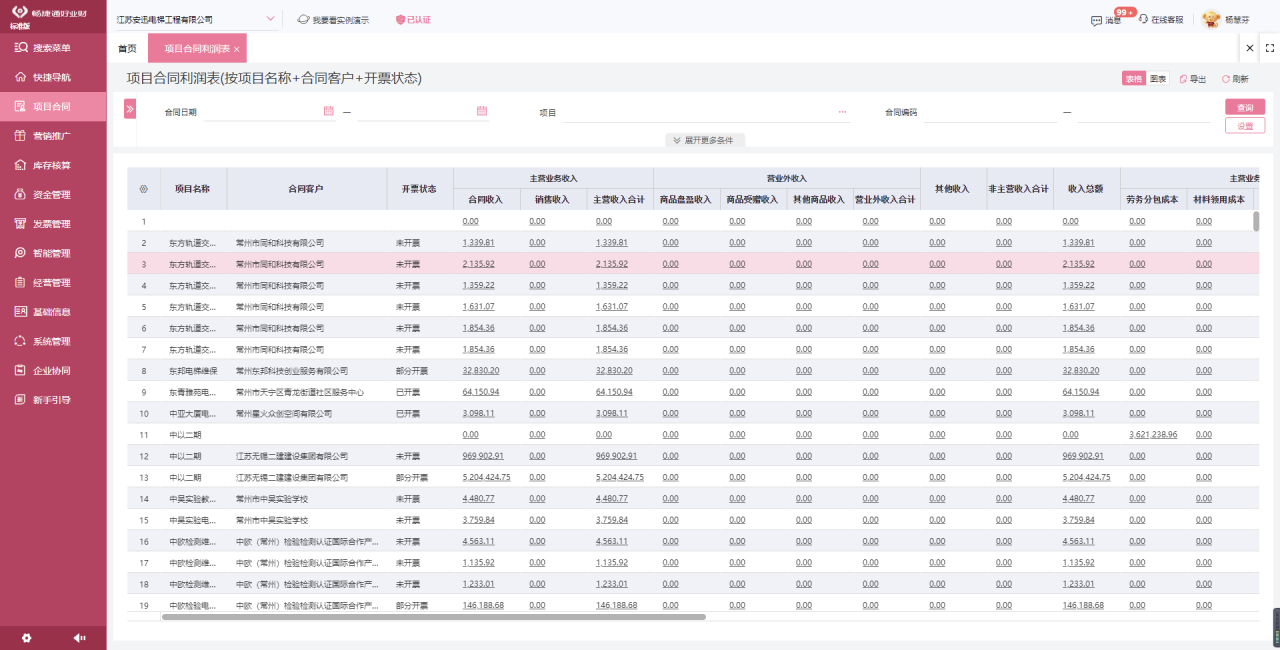Screen dimensions: 1280x650
Task: Open the start date calendar picker
Action: [328, 111]
